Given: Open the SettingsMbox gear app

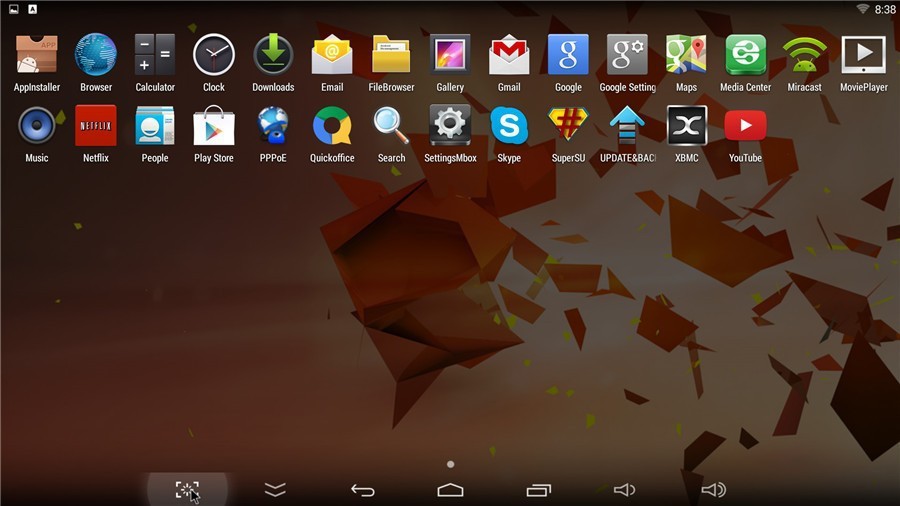Looking at the screenshot, I should 450,126.
